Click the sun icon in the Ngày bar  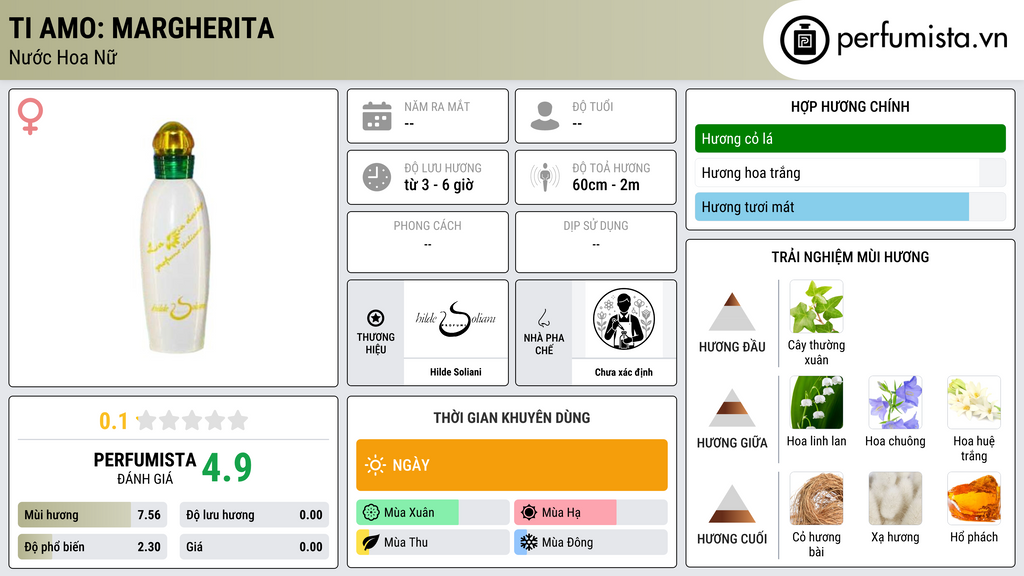(x=375, y=465)
